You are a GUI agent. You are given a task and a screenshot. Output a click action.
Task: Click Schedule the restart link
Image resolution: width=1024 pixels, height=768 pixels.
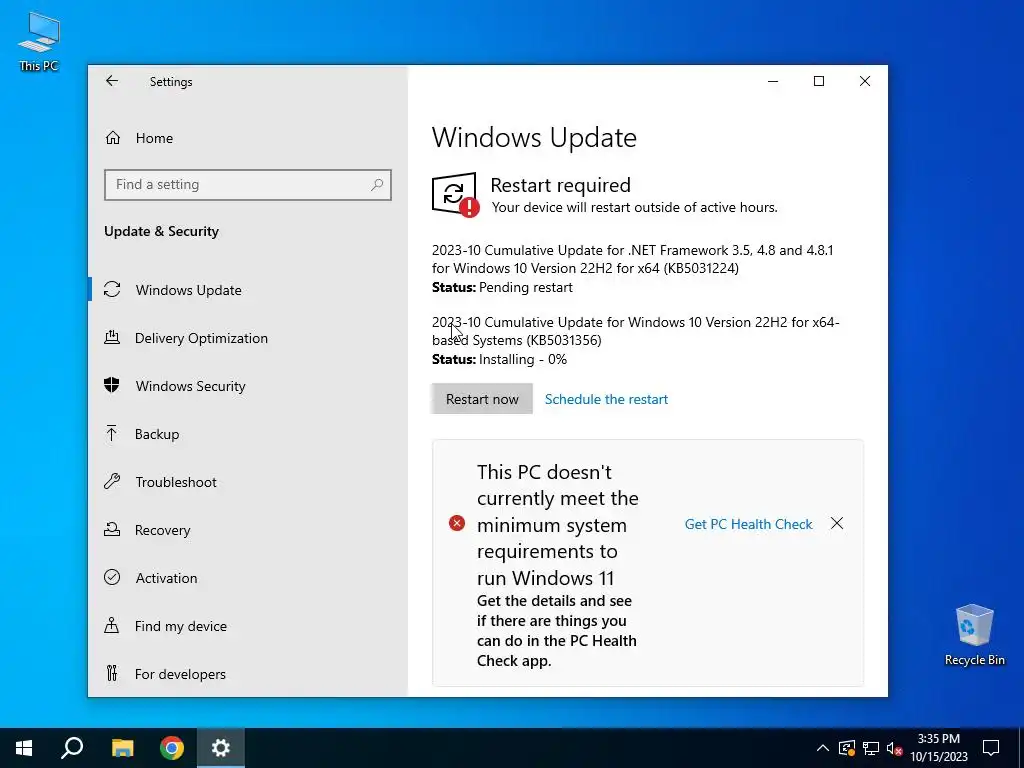(x=606, y=399)
